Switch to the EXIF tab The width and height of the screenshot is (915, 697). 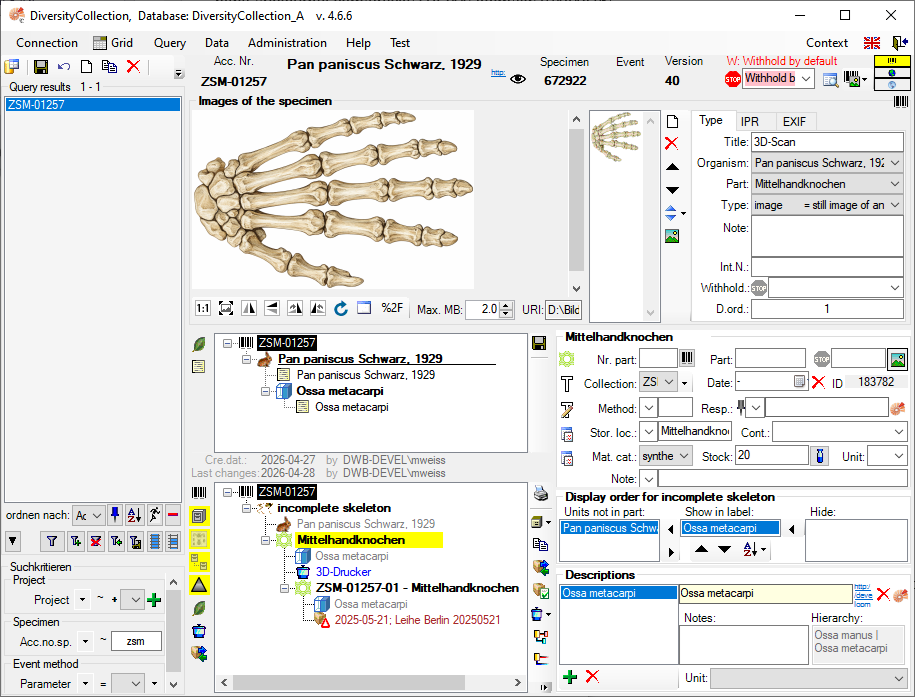(795, 121)
